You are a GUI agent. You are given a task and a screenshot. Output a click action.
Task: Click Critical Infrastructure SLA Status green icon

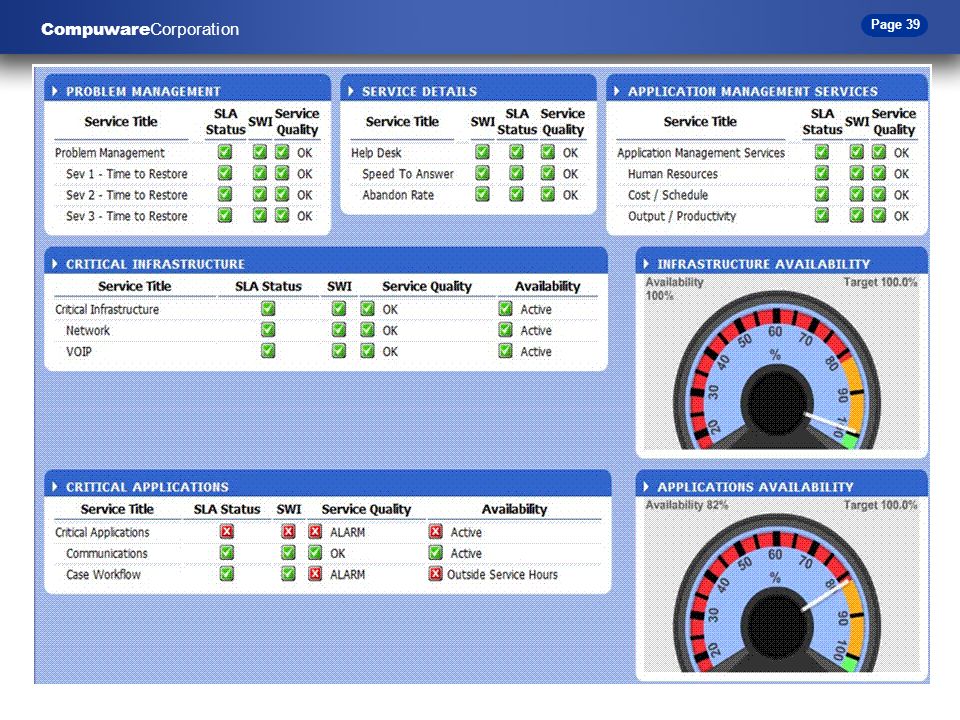pyautogui.click(x=268, y=309)
